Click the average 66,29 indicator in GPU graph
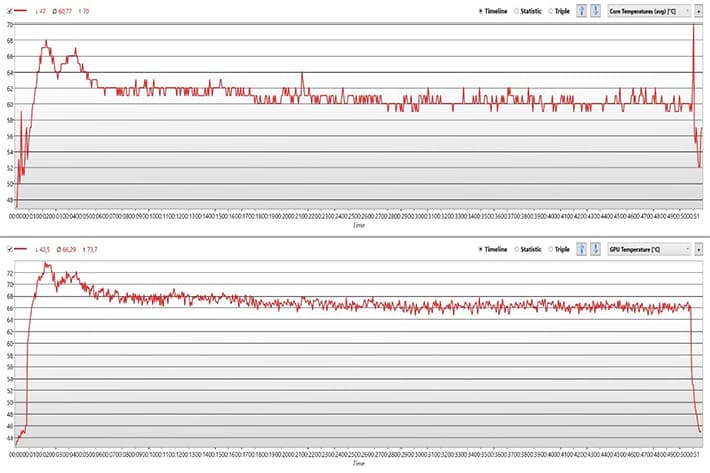Image resolution: width=710 pixels, height=473 pixels. point(66,249)
